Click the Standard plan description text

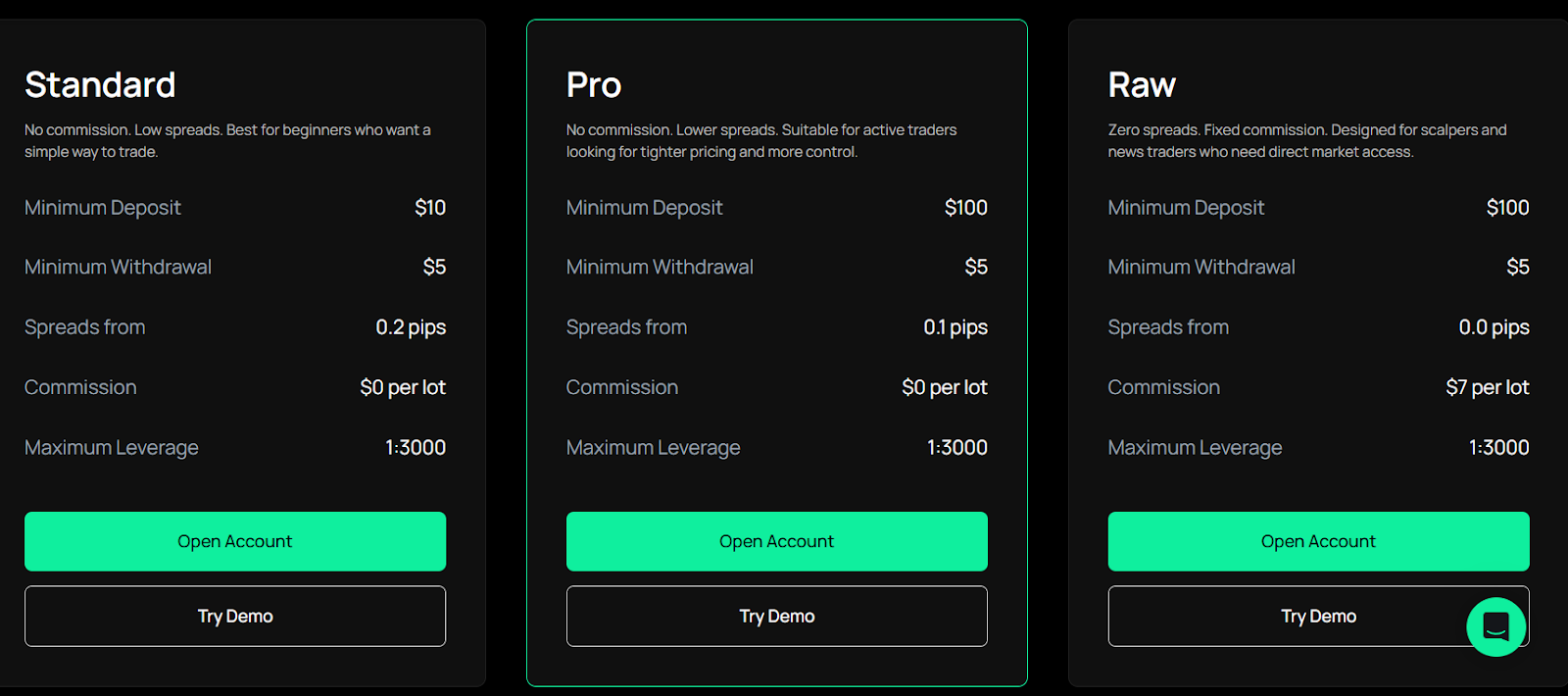click(227, 140)
